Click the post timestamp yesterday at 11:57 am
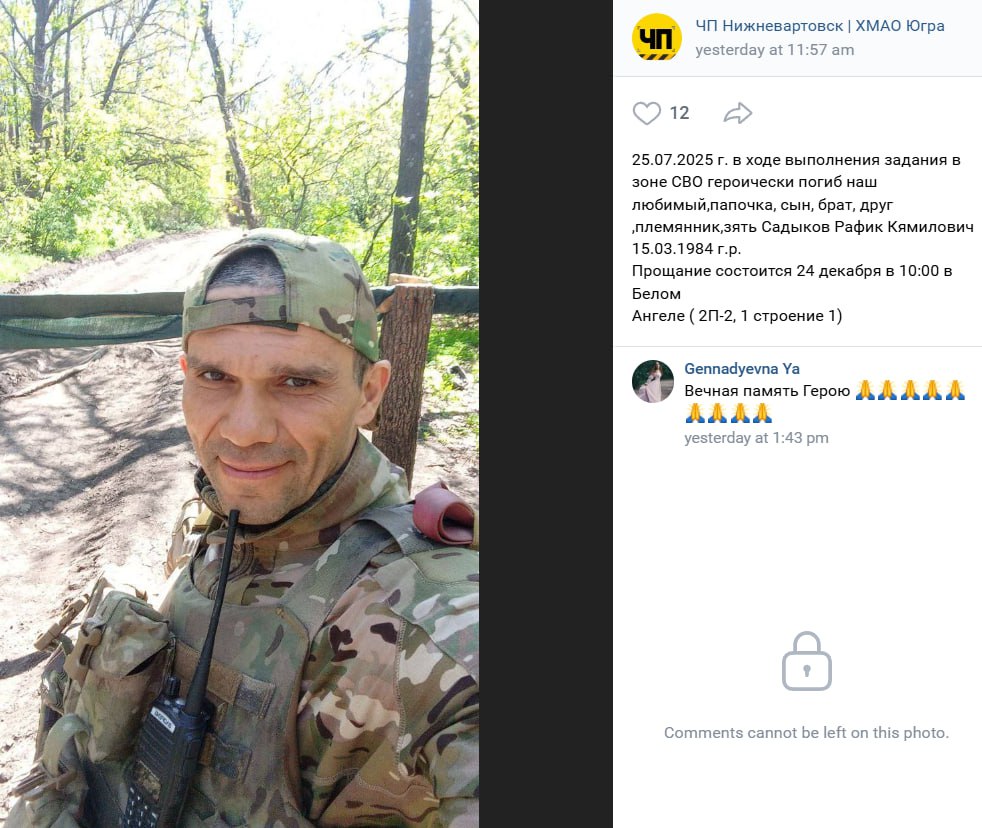 774,50
